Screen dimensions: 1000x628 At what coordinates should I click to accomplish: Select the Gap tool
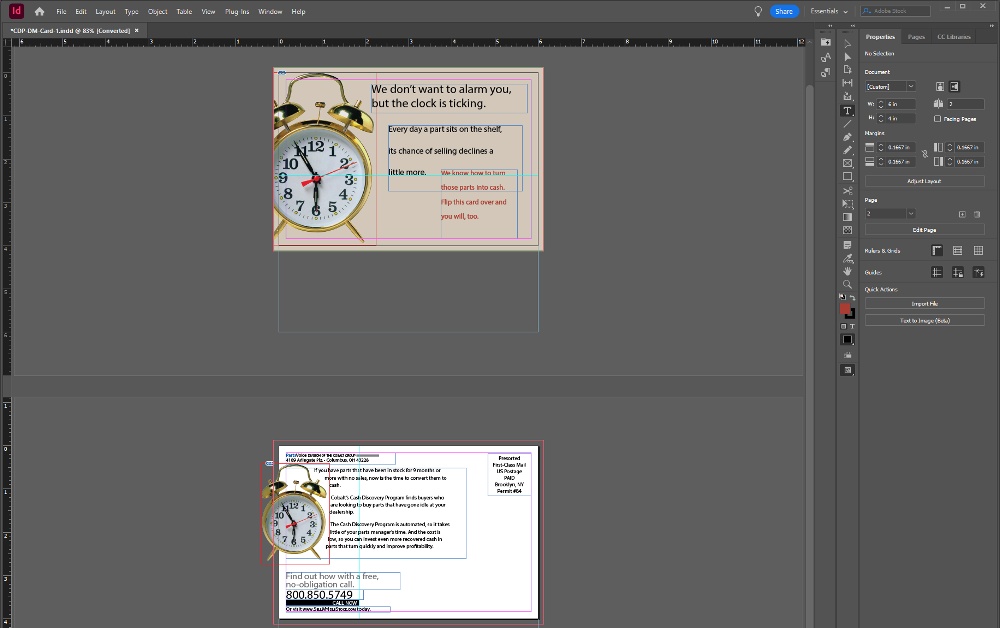(847, 83)
